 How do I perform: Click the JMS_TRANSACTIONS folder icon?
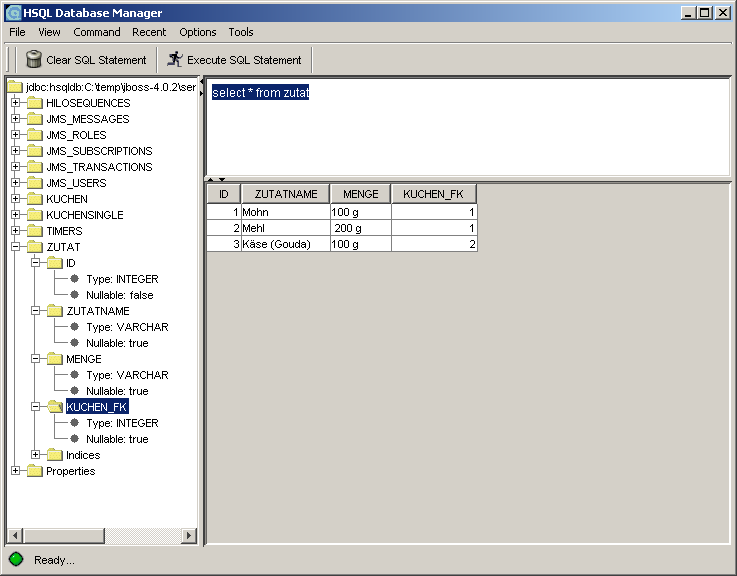[x=35, y=167]
